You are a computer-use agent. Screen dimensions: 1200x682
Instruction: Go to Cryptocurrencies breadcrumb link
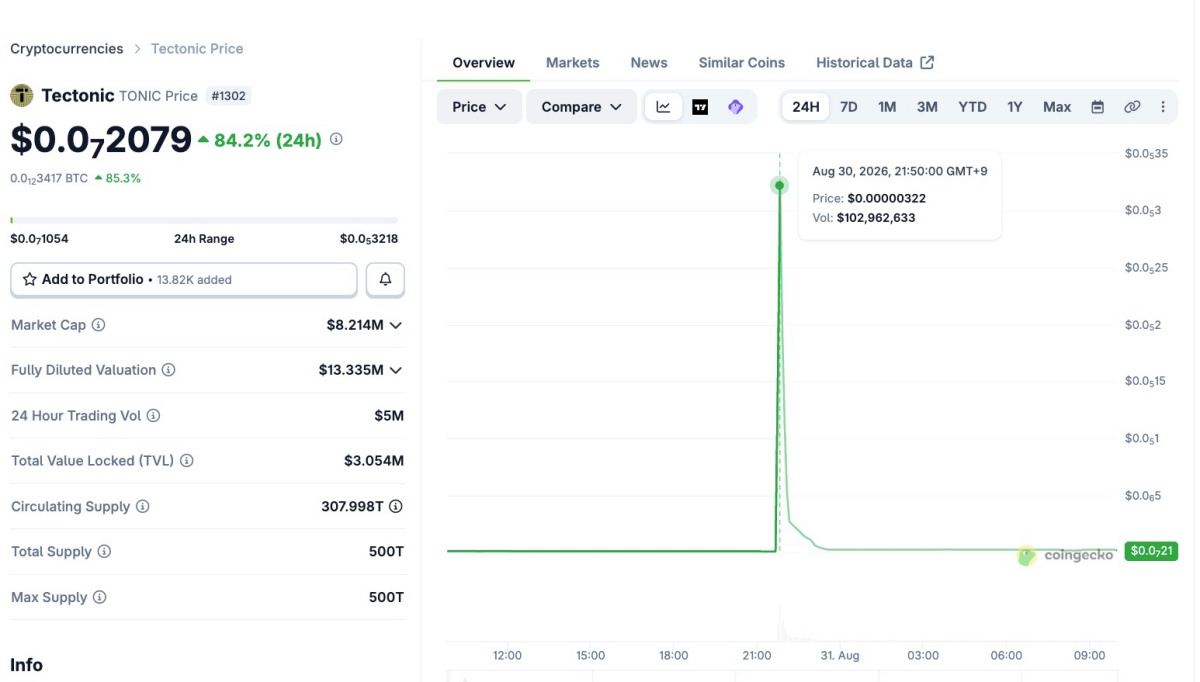[67, 48]
